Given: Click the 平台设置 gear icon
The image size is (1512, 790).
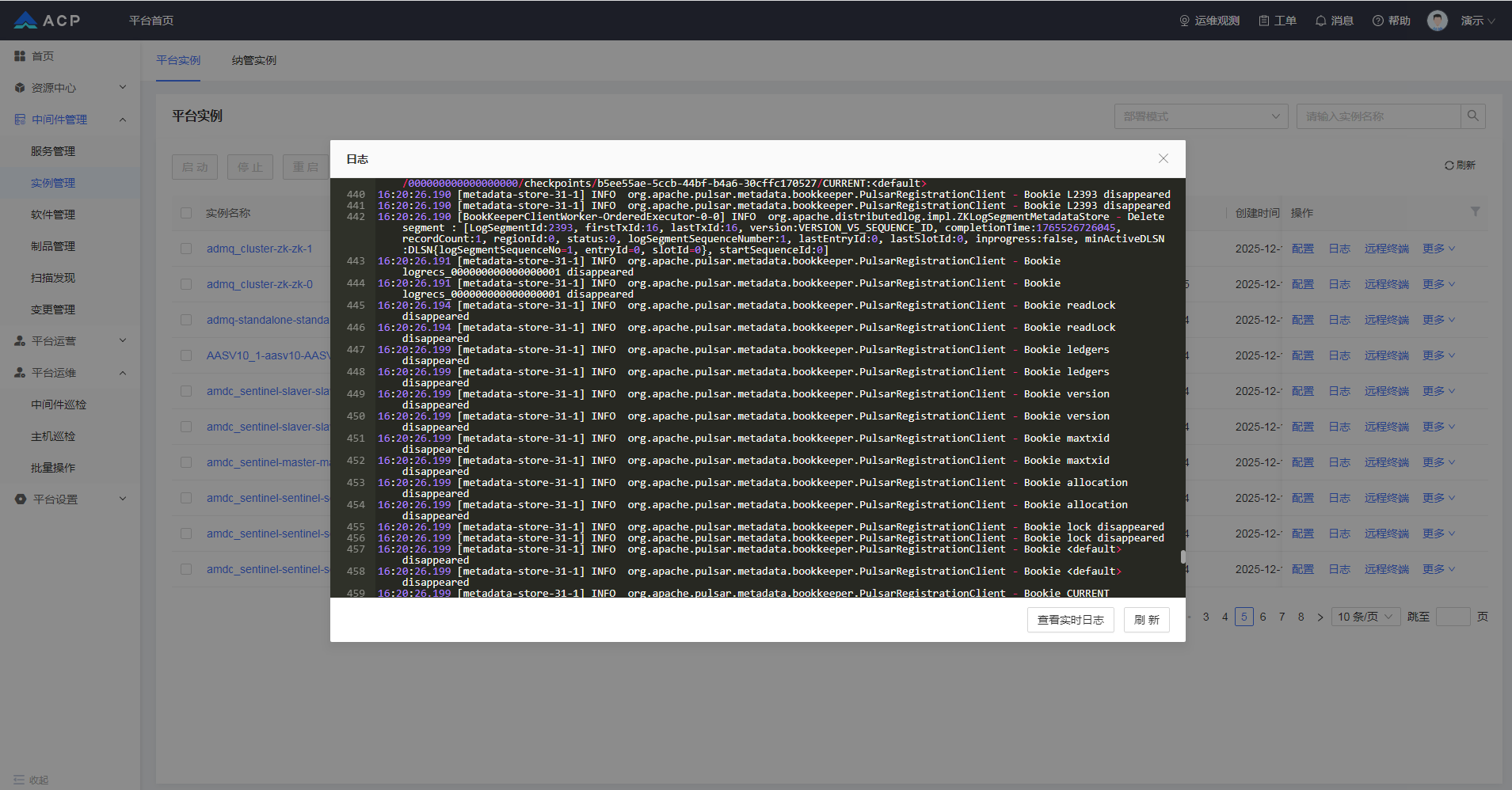Looking at the screenshot, I should tap(21, 499).
